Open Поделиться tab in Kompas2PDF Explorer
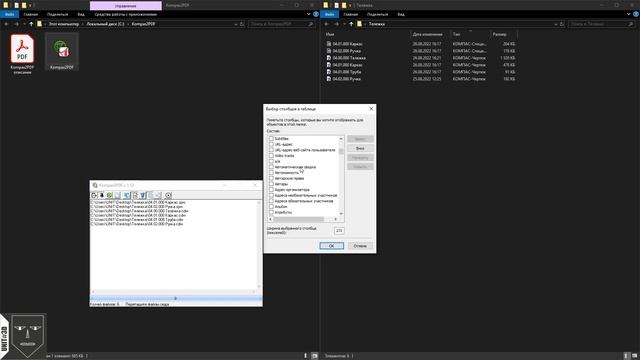This screenshot has width=640, height=360. point(58,14)
